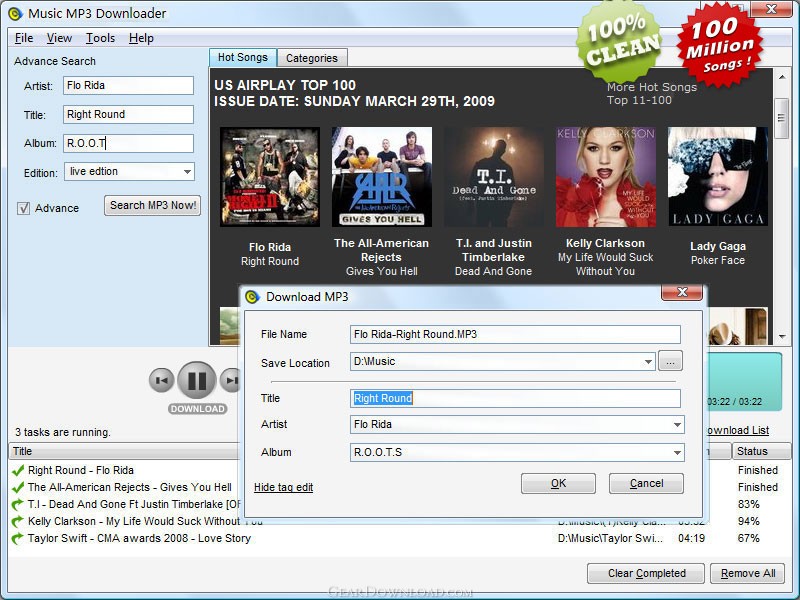Click the Music MP3 Downloader title bar icon

[15, 14]
